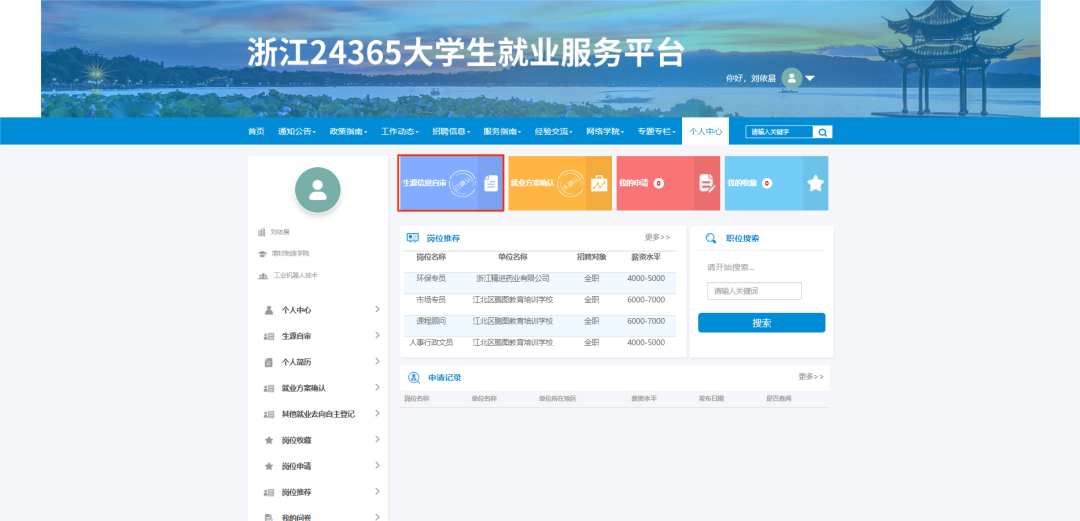This screenshot has width=1080, height=521.
Task: Click the header search field 请输入关键字
Action: click(x=779, y=132)
